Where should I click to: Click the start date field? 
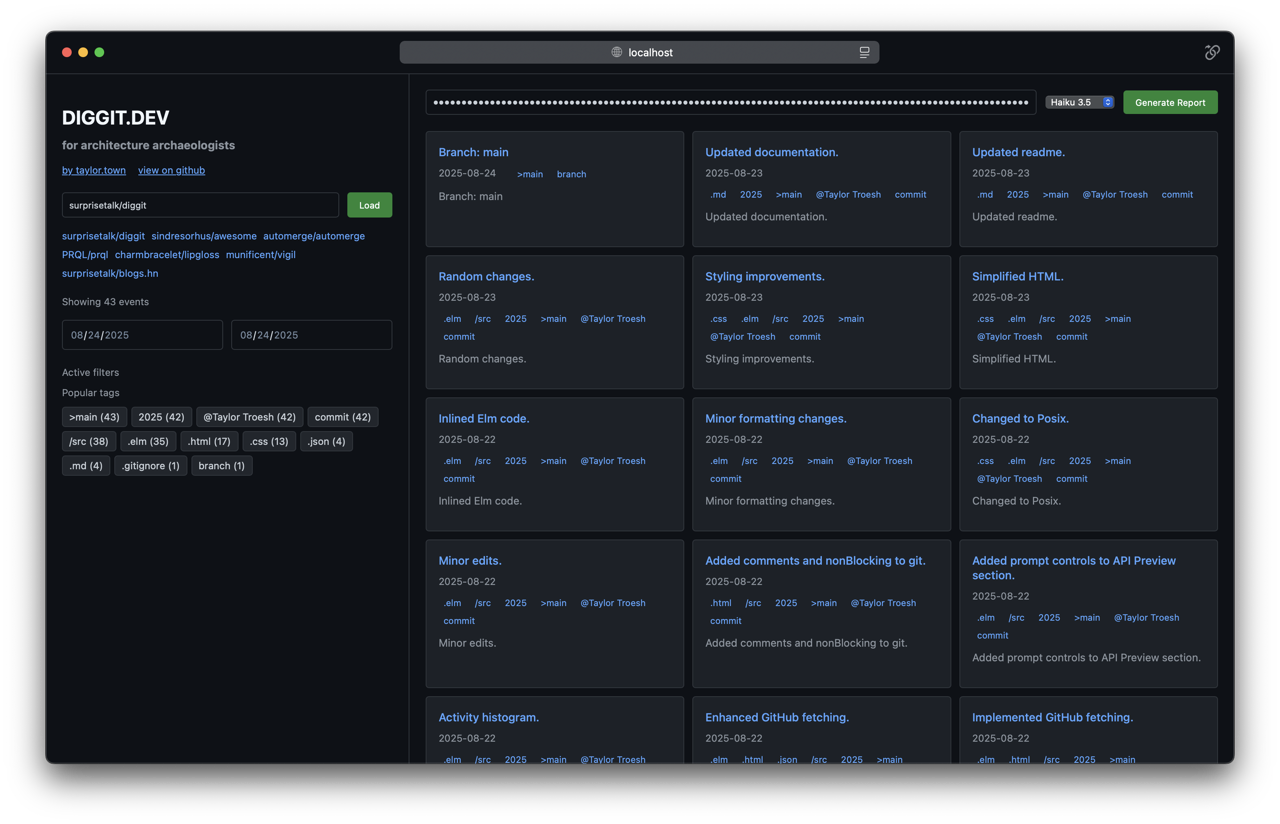coord(142,335)
